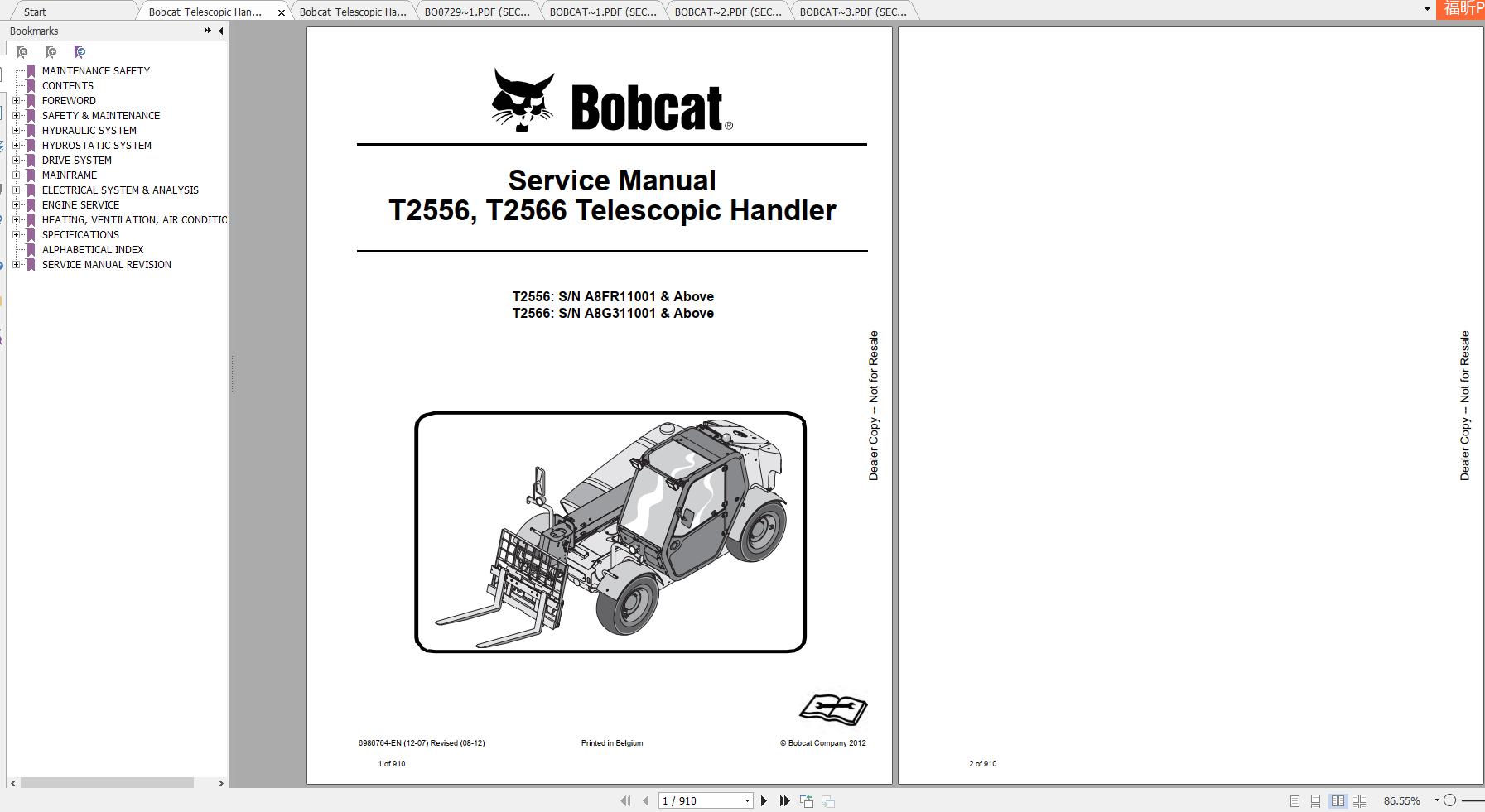
Task: Expand the FOREWORD bookmark tree item
Action: tap(18, 100)
